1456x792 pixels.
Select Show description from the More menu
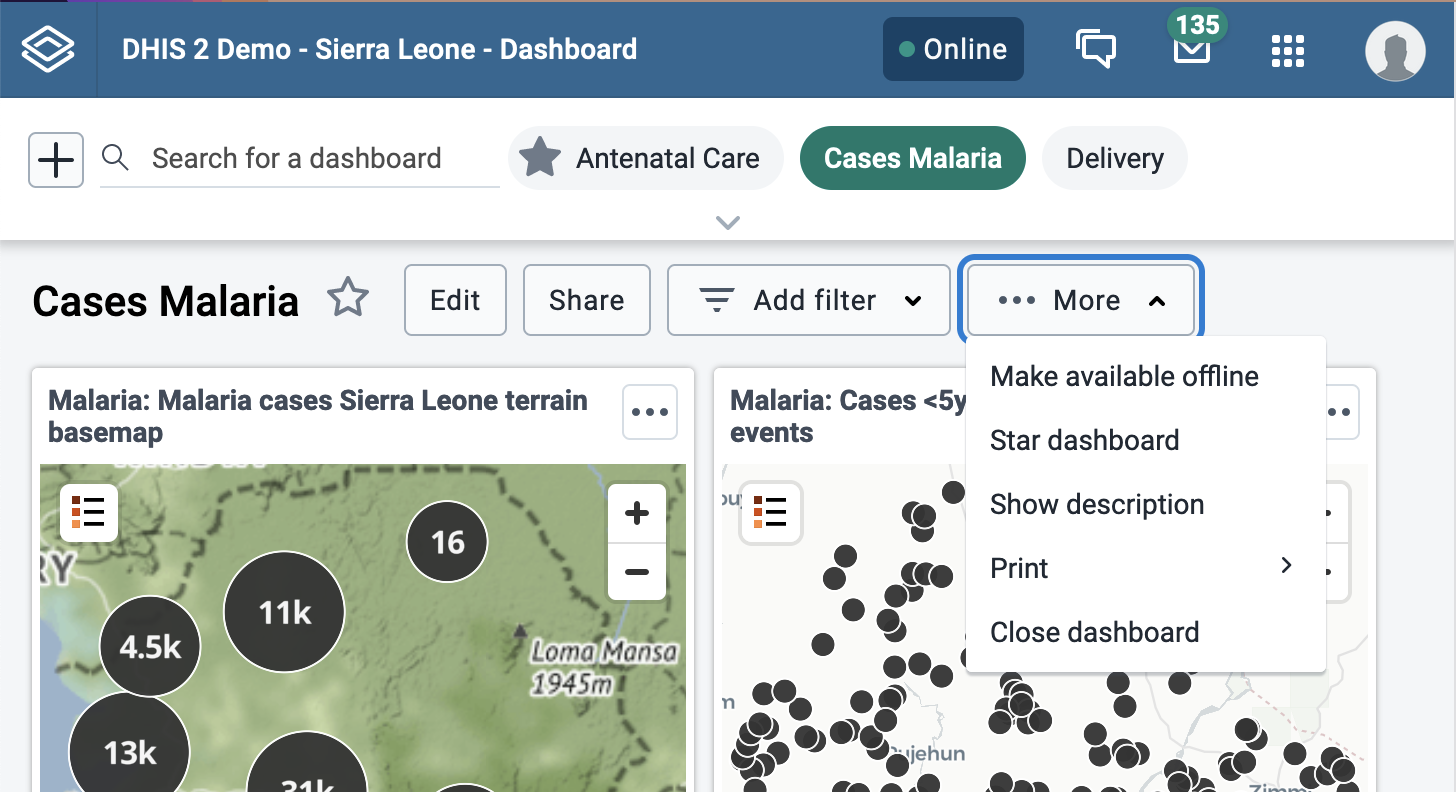click(x=1097, y=504)
